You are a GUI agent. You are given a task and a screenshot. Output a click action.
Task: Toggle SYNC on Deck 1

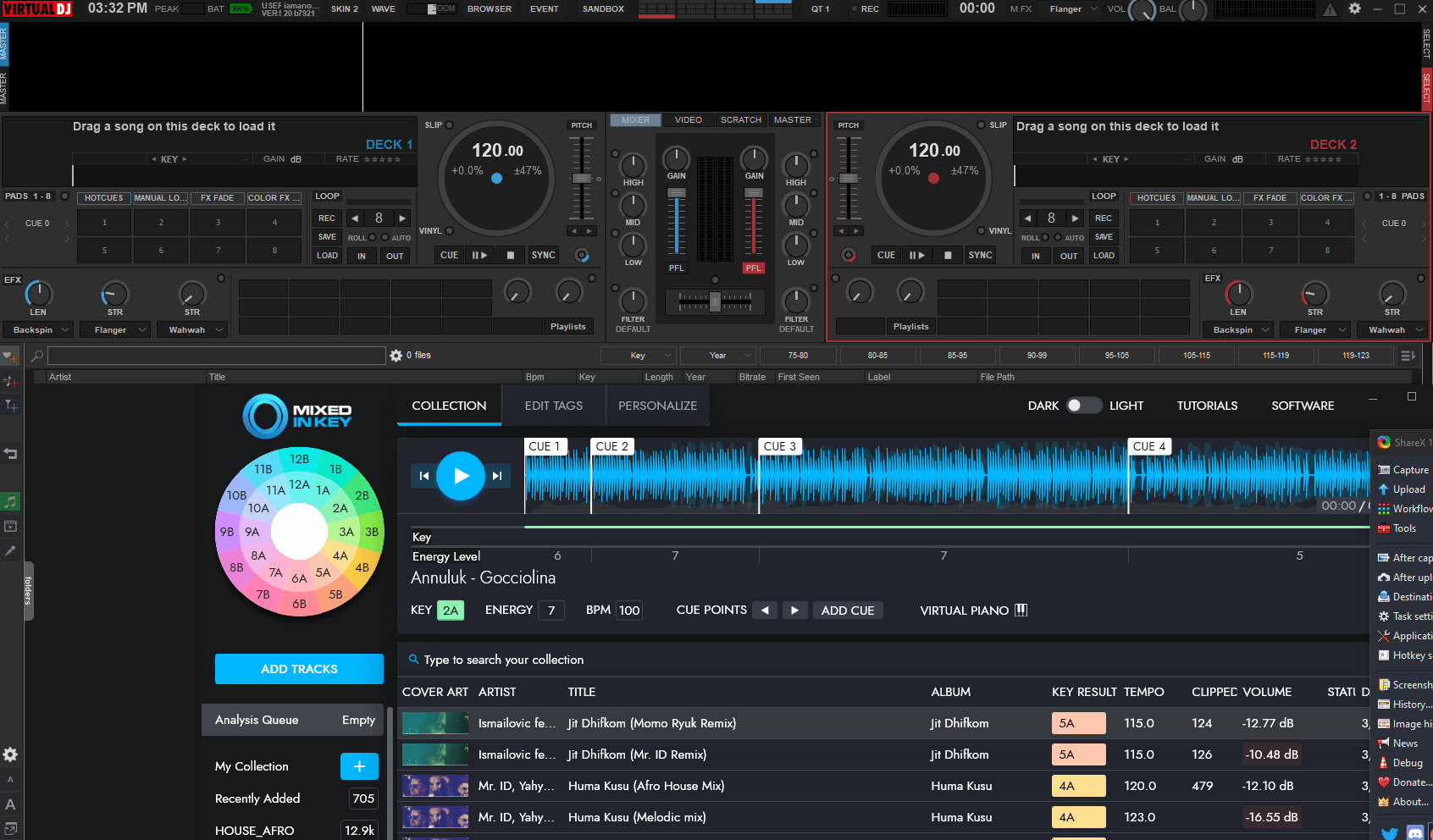tap(543, 255)
